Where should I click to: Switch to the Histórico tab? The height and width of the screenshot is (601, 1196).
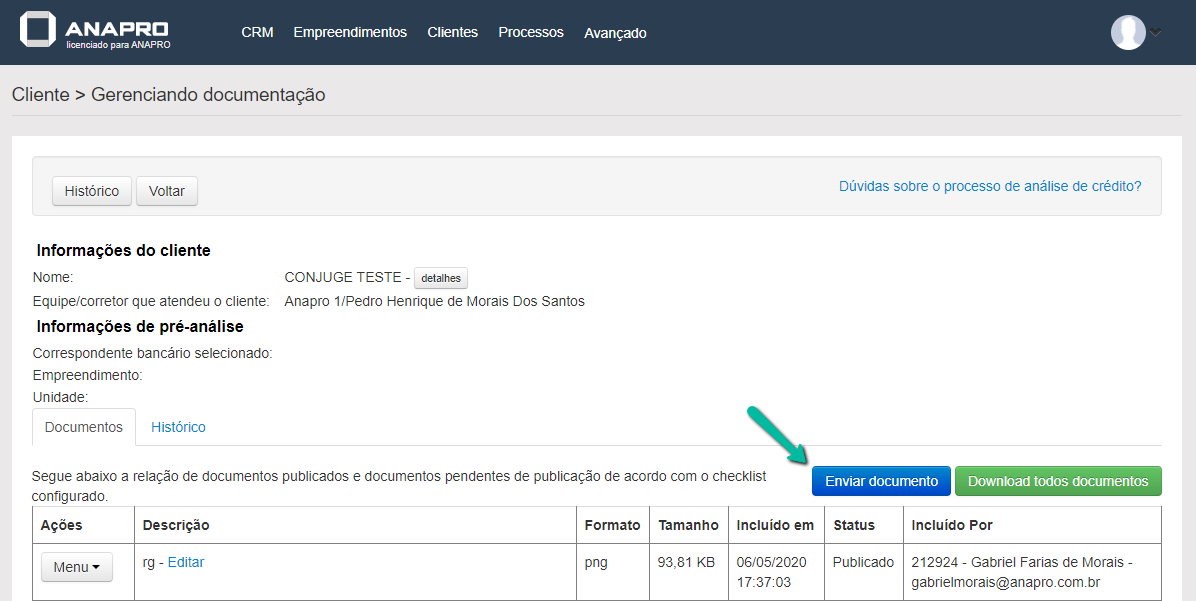[178, 427]
